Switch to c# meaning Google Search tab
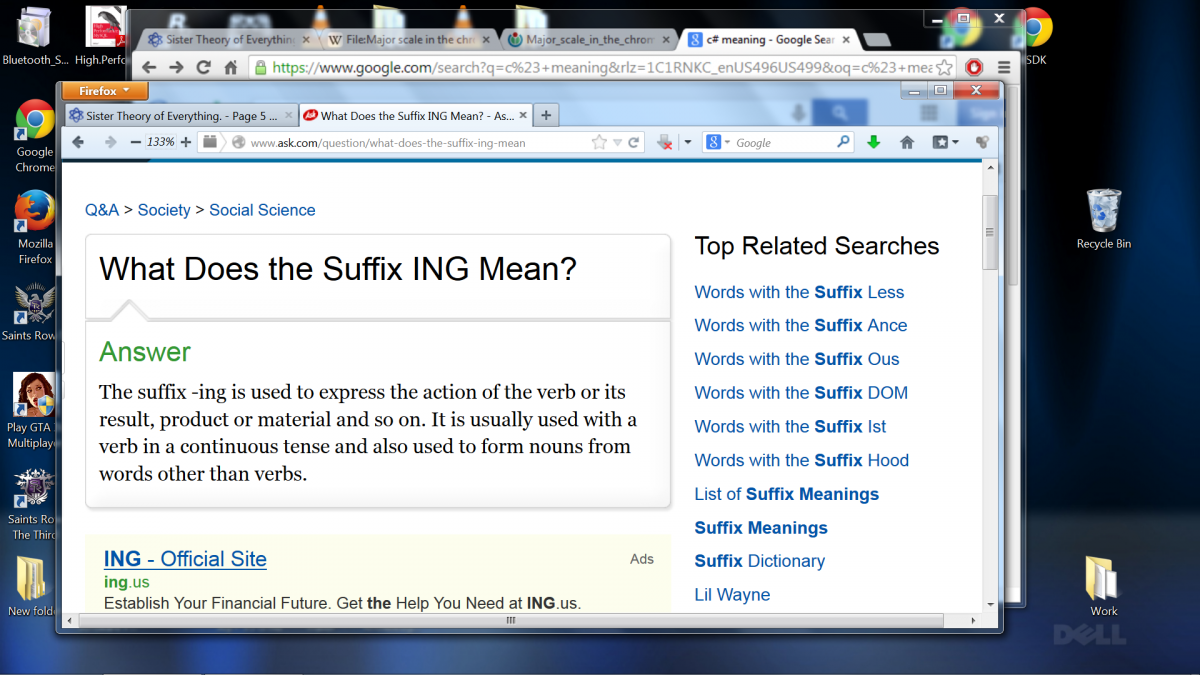Screen dimensions: 1200x675 coord(768,40)
